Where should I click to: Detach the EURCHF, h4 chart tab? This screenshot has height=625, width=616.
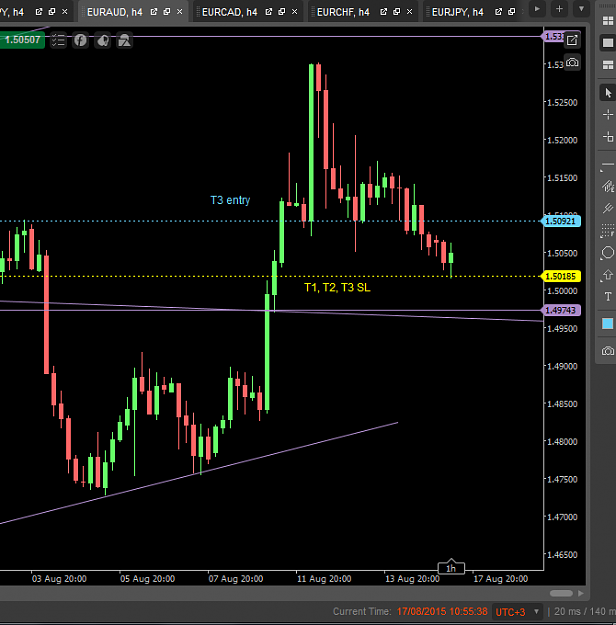[x=384, y=12]
